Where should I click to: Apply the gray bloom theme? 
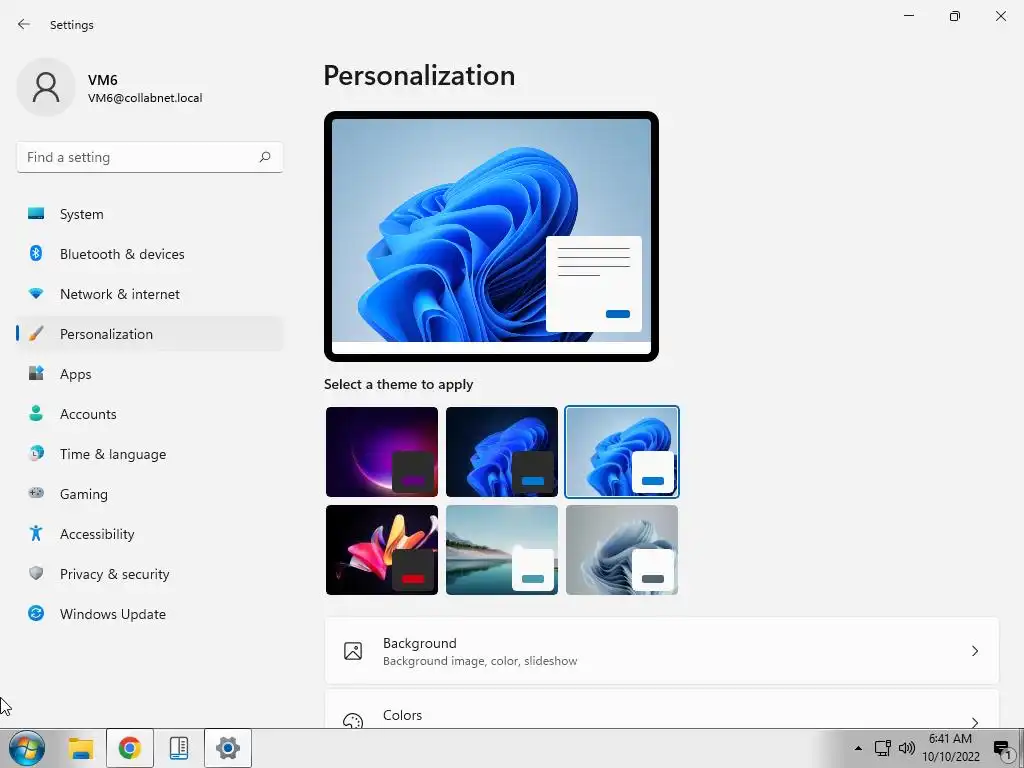pyautogui.click(x=622, y=550)
